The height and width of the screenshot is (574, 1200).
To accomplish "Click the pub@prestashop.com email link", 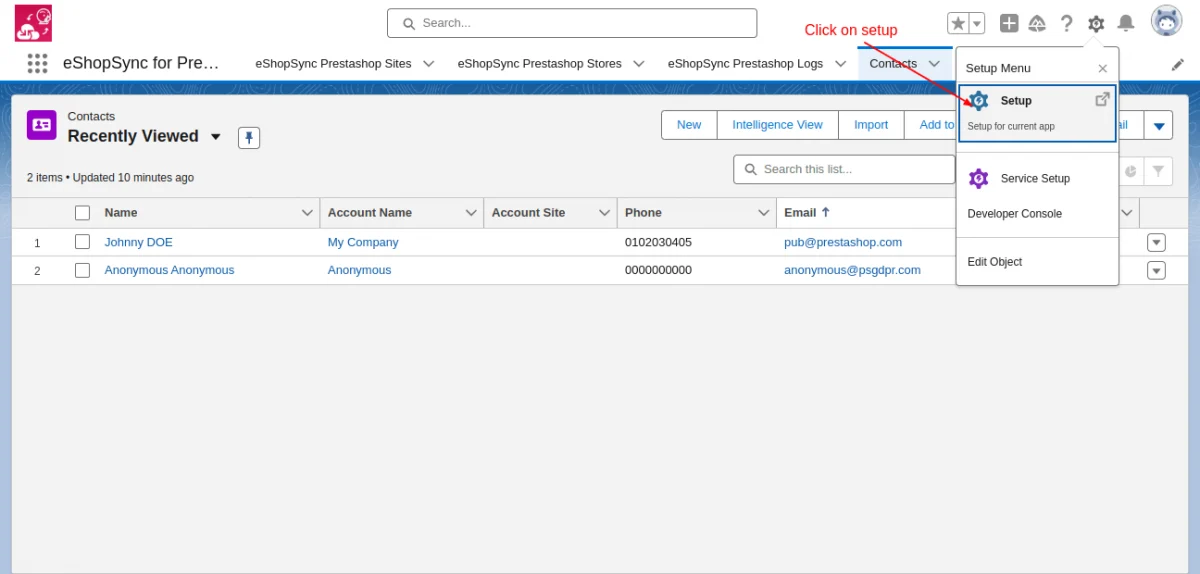I will point(843,242).
